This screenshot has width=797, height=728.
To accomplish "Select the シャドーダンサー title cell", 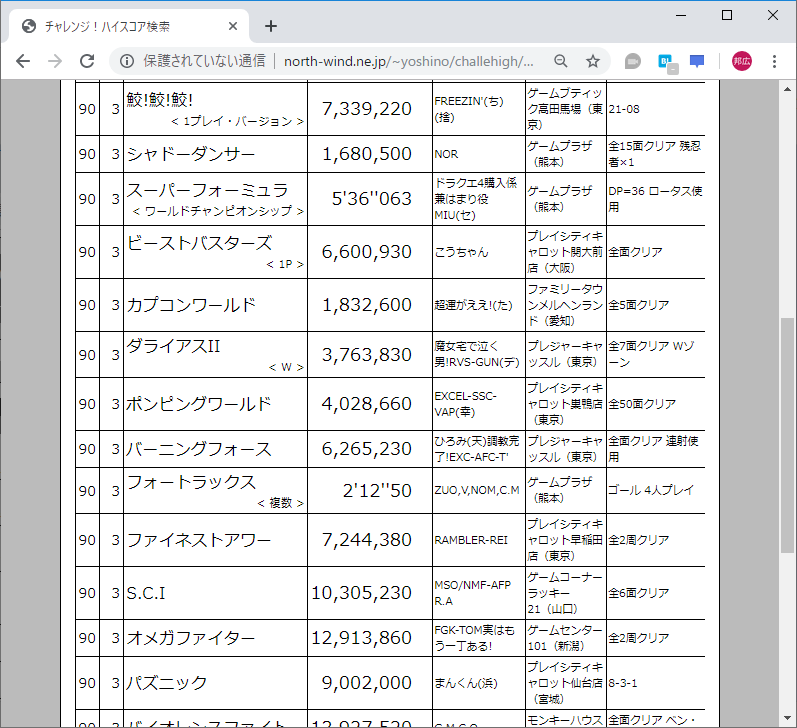I will pyautogui.click(x=216, y=154).
